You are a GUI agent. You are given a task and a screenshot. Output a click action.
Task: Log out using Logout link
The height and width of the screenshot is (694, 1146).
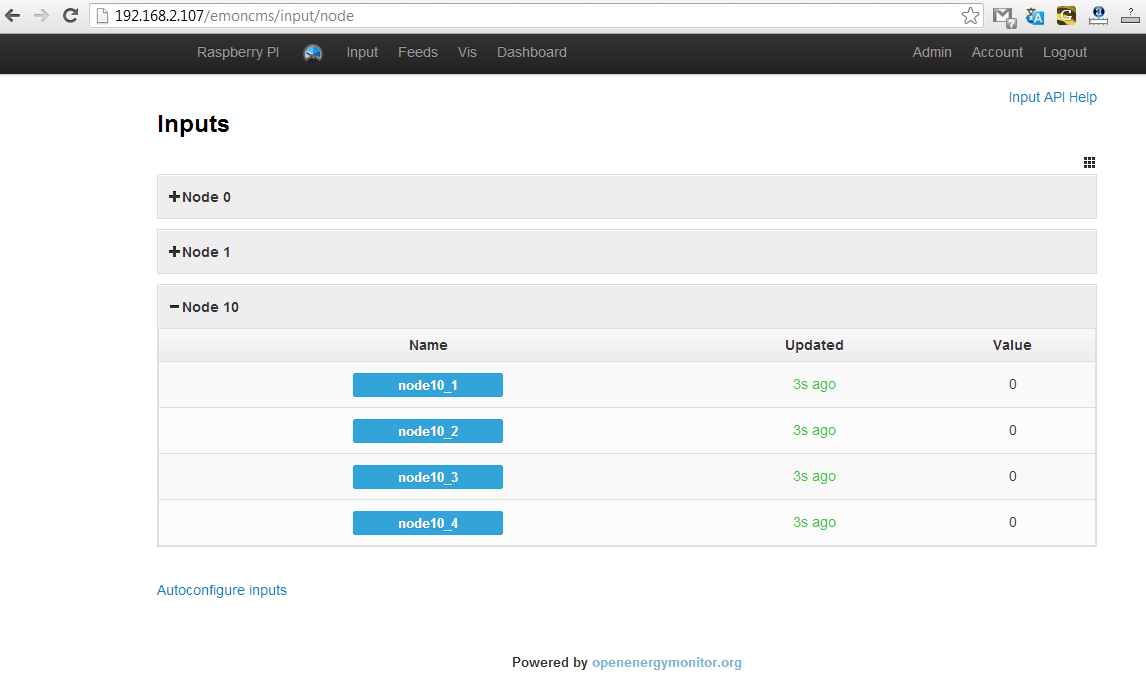point(1065,53)
